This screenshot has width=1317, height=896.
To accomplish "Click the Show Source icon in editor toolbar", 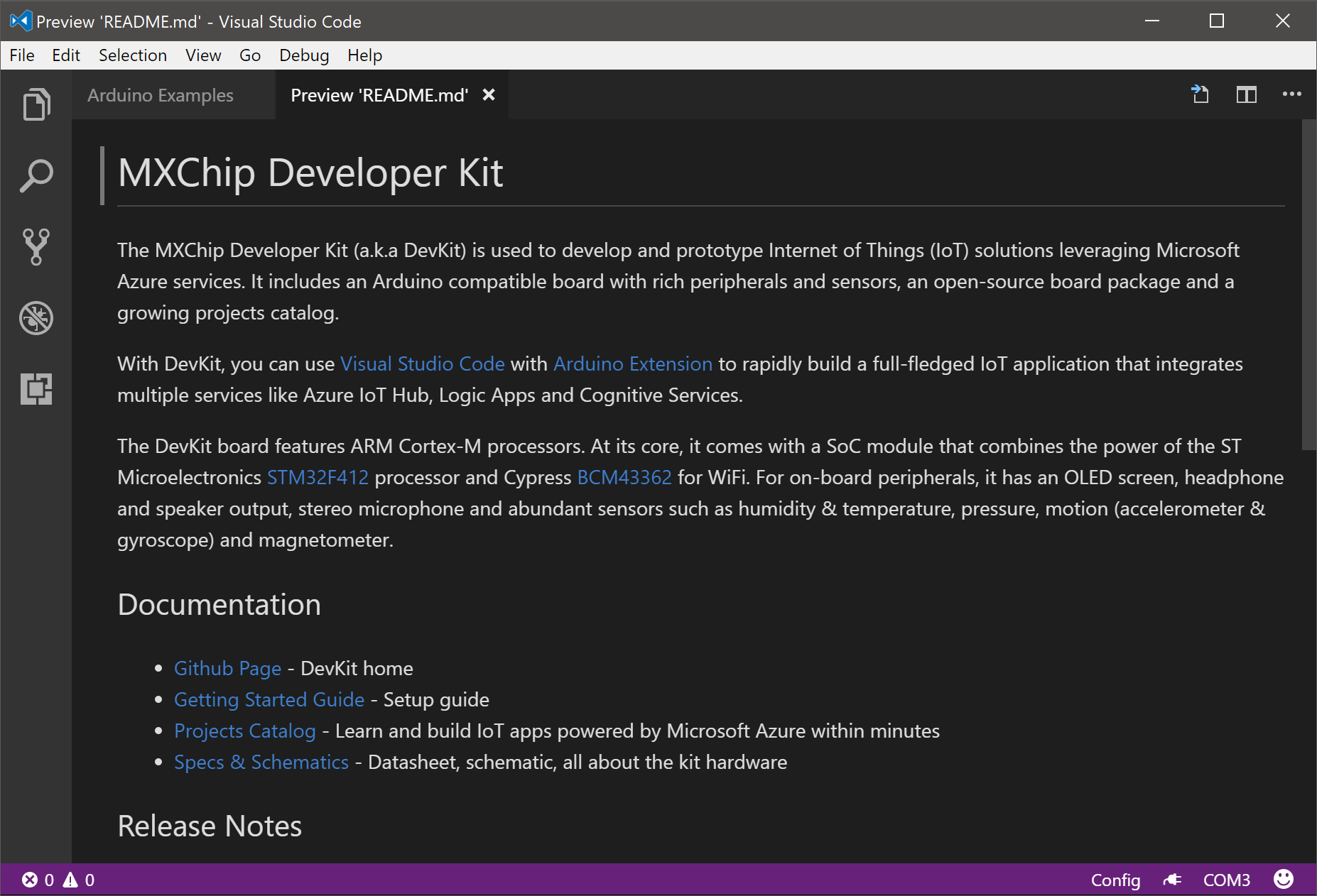I will click(x=1201, y=94).
